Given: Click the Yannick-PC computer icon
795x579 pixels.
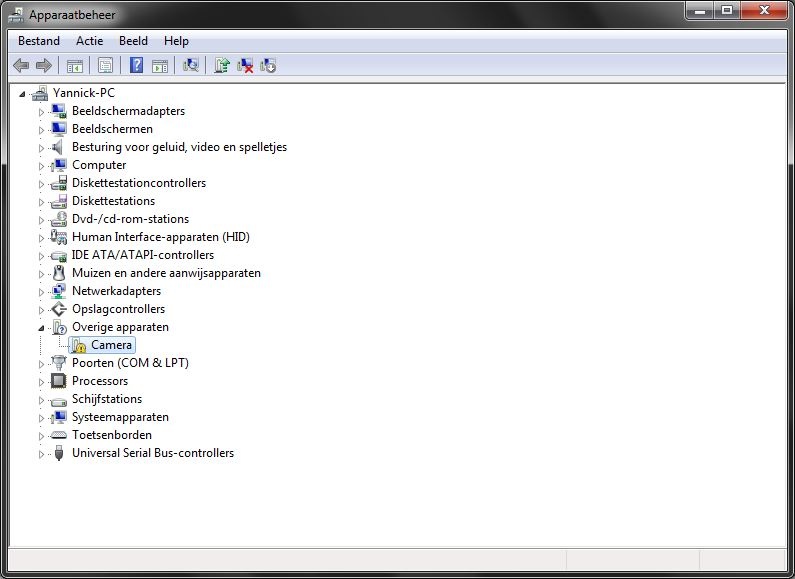Looking at the screenshot, I should [x=40, y=93].
